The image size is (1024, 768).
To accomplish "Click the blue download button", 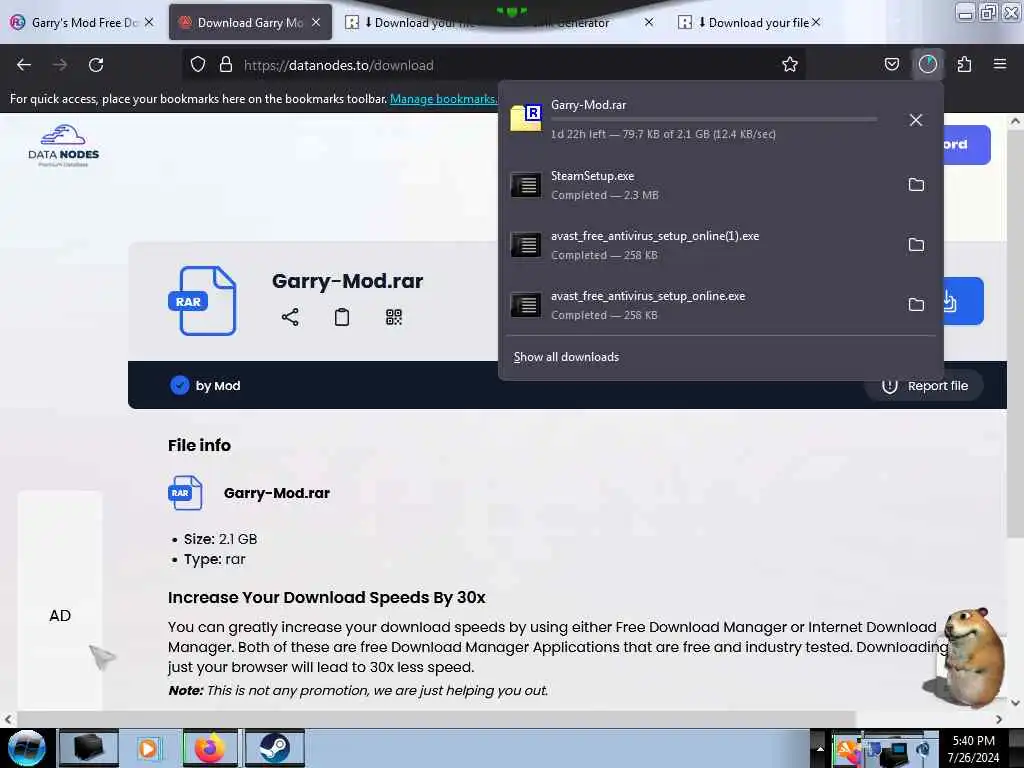I will pos(963,301).
